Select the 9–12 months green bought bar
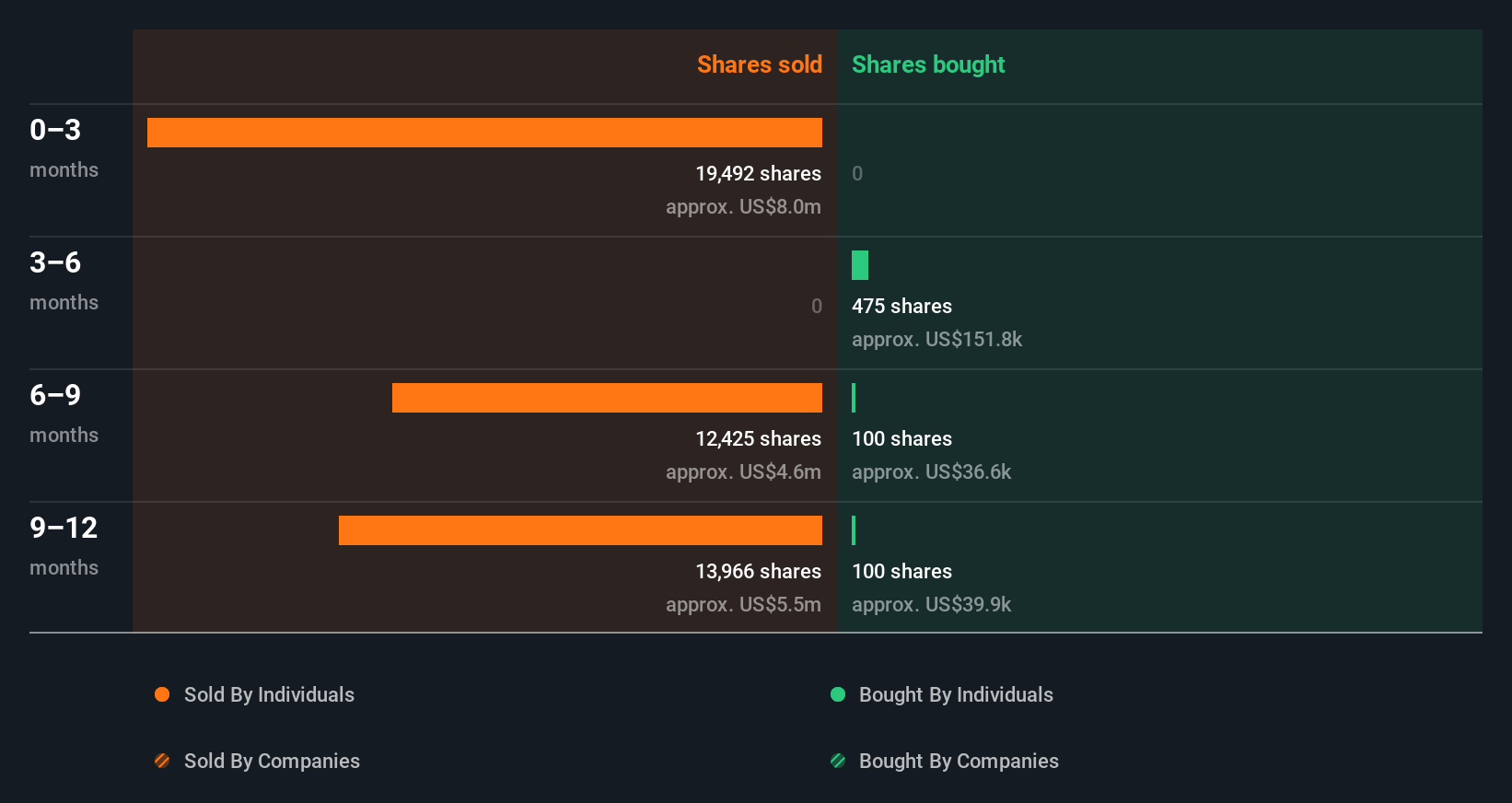The height and width of the screenshot is (803, 1512). coord(854,530)
